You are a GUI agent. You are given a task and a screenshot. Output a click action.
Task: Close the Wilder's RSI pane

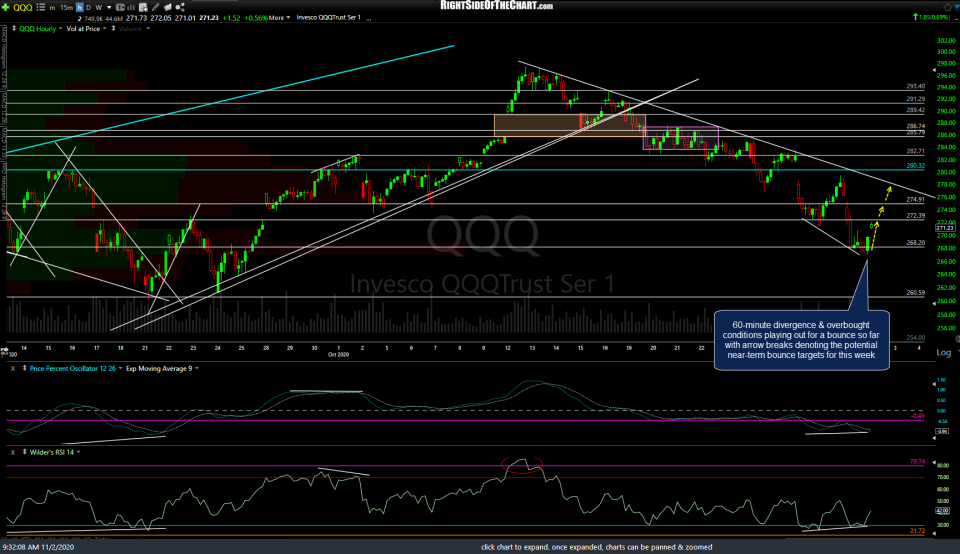[x=12, y=452]
